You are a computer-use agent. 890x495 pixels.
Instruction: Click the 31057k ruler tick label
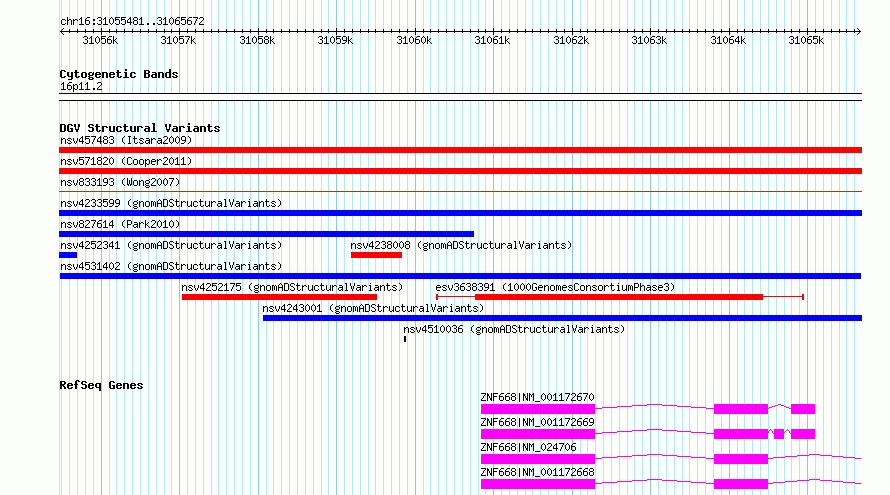click(178, 41)
